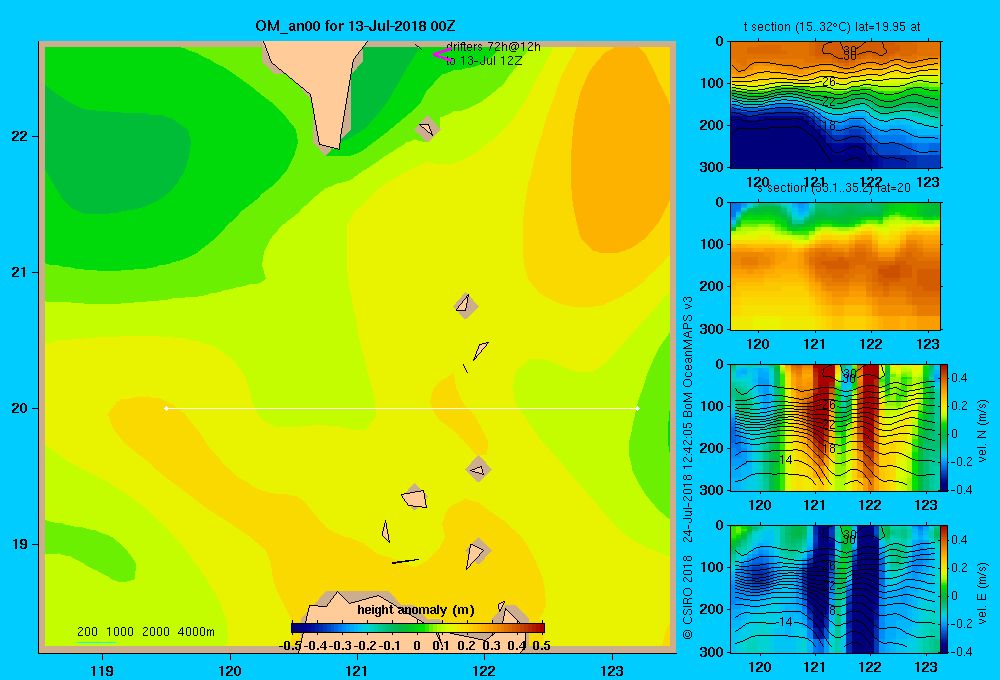
Task: Click longitude label 122 below main map
Action: click(484, 670)
